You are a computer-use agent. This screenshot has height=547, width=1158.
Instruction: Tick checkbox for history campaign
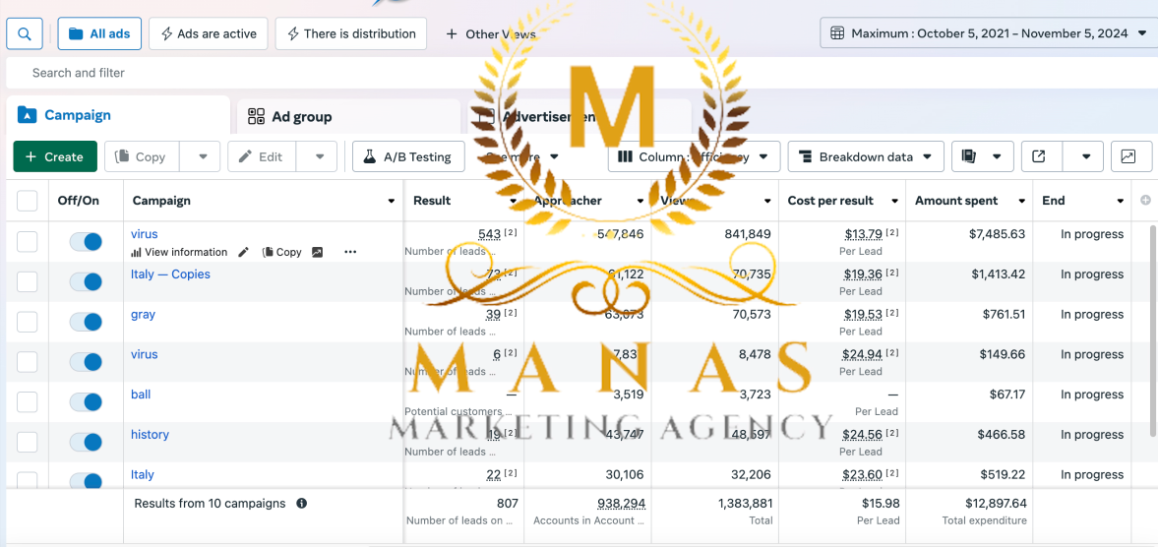click(x=27, y=441)
